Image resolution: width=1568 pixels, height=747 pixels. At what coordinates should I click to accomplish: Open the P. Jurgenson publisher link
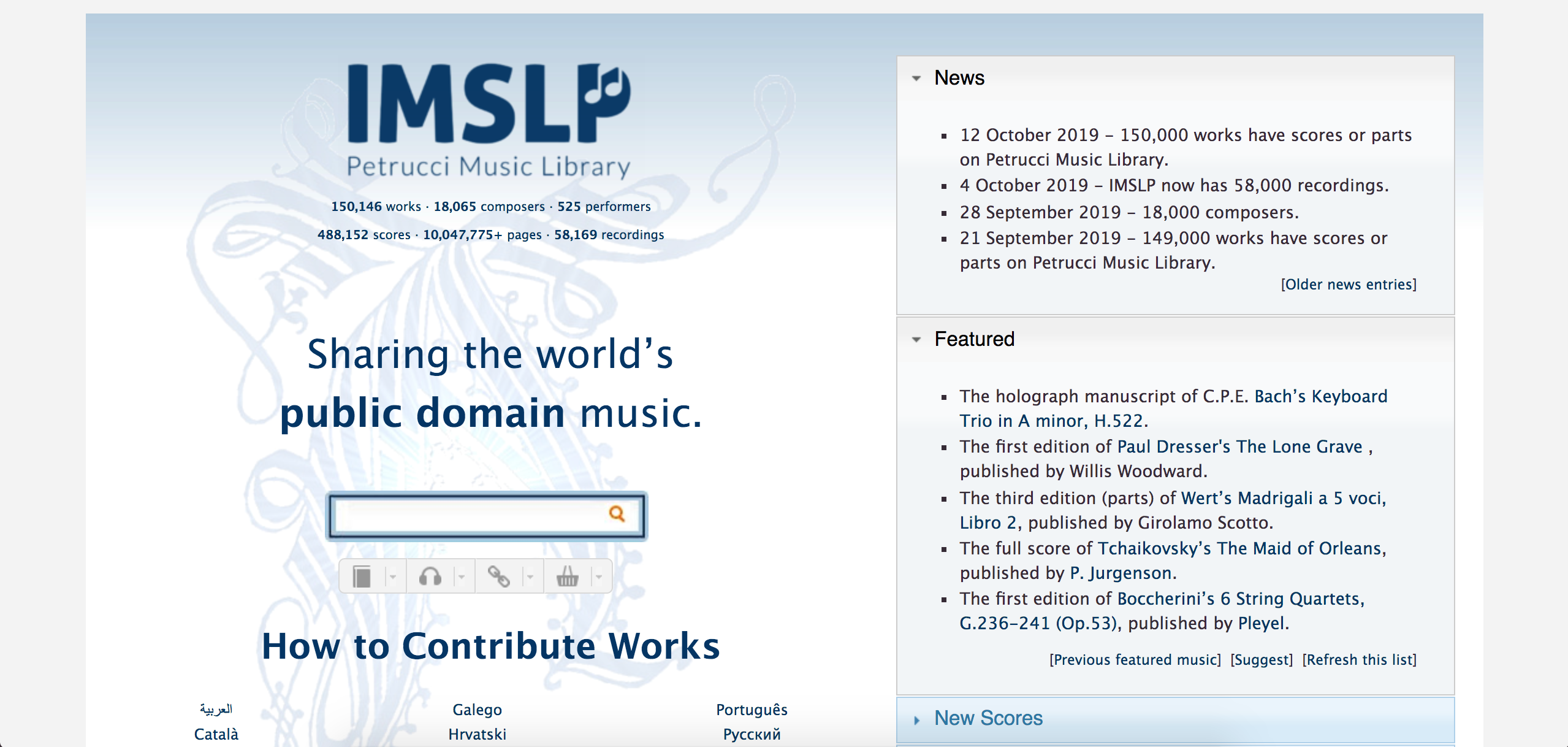pos(1121,573)
